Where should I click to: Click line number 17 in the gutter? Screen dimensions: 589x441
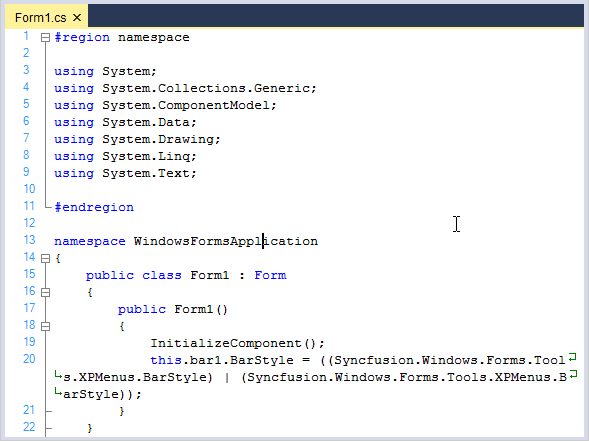(29, 308)
